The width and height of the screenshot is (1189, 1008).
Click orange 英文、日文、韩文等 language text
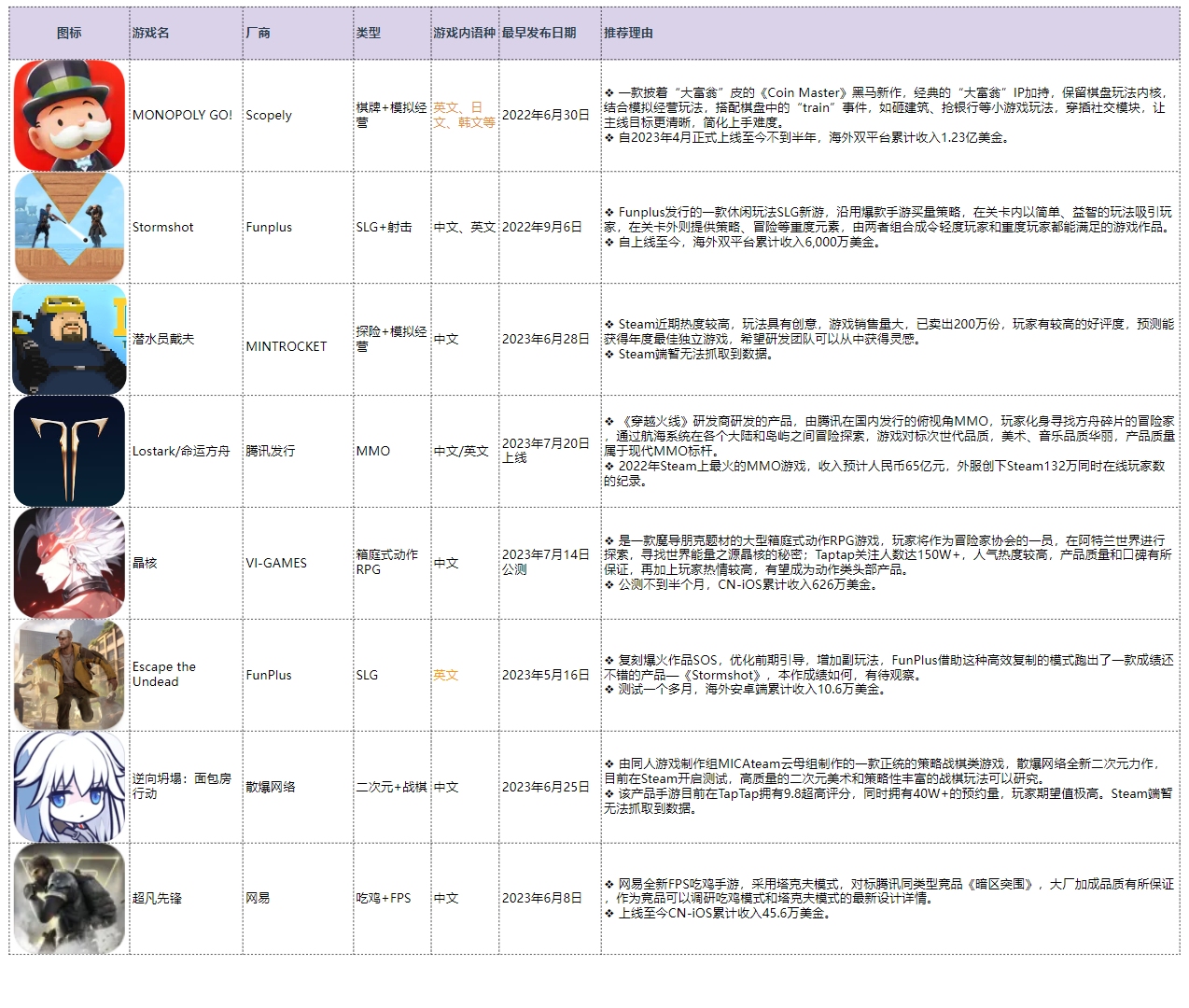point(464,115)
